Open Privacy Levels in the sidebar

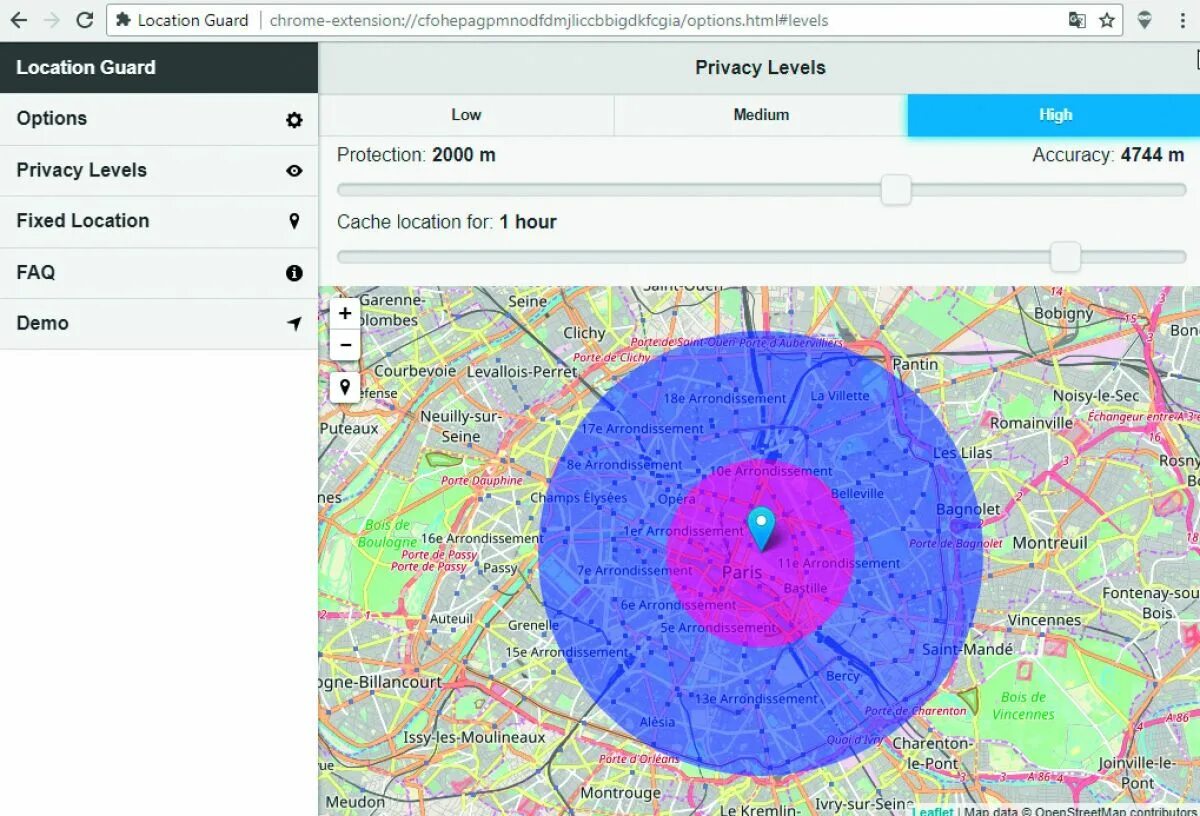(159, 171)
